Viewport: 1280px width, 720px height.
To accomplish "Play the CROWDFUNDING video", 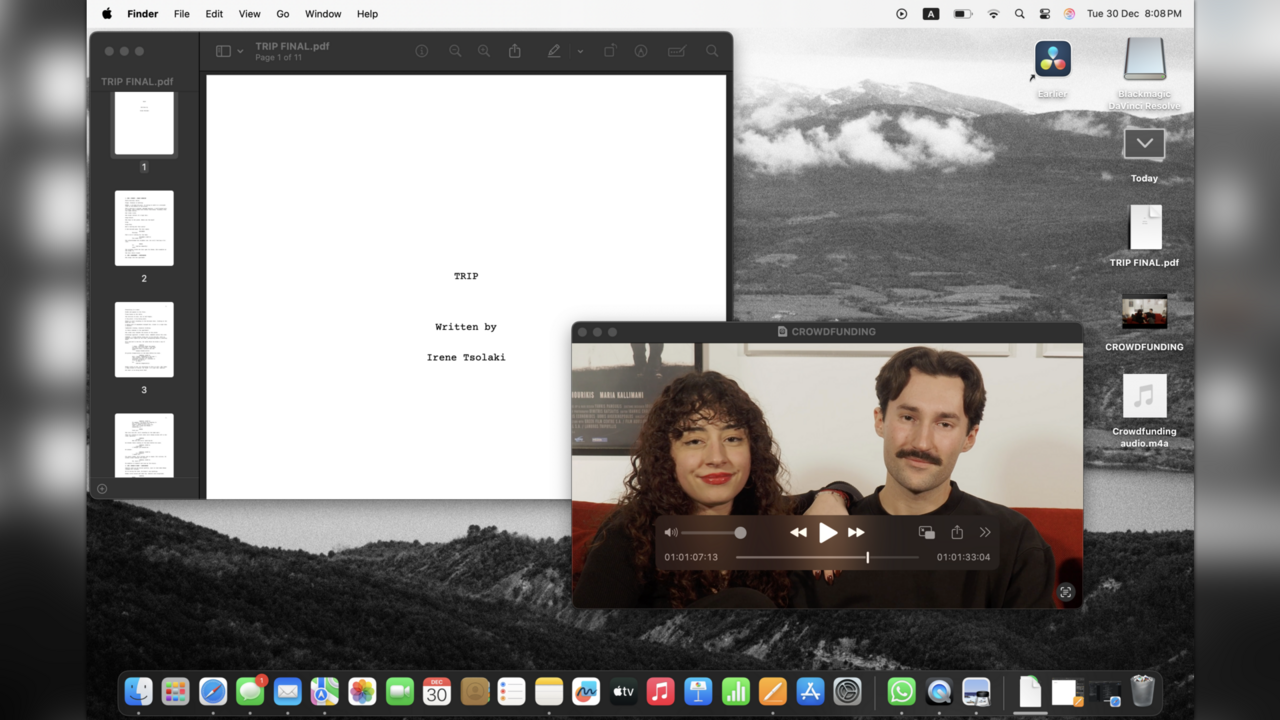I will click(827, 533).
